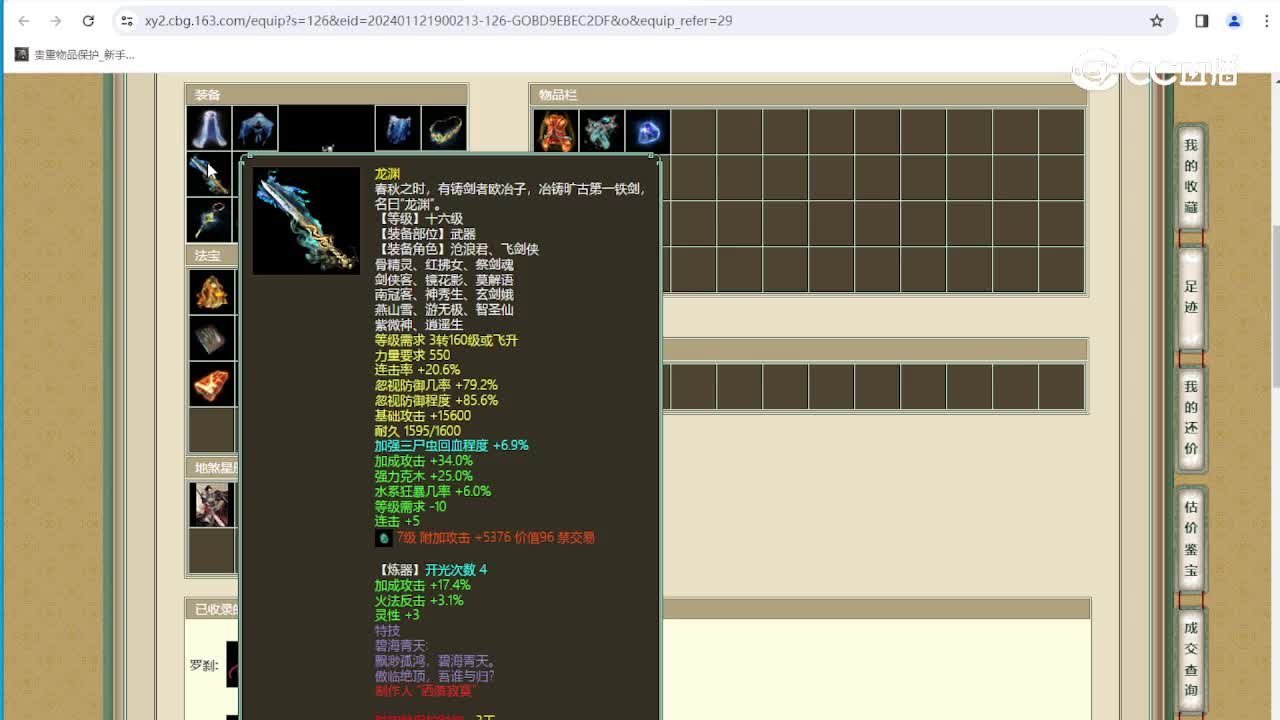Click the large 龙渊 sword image
The image size is (1280, 720).
point(306,221)
